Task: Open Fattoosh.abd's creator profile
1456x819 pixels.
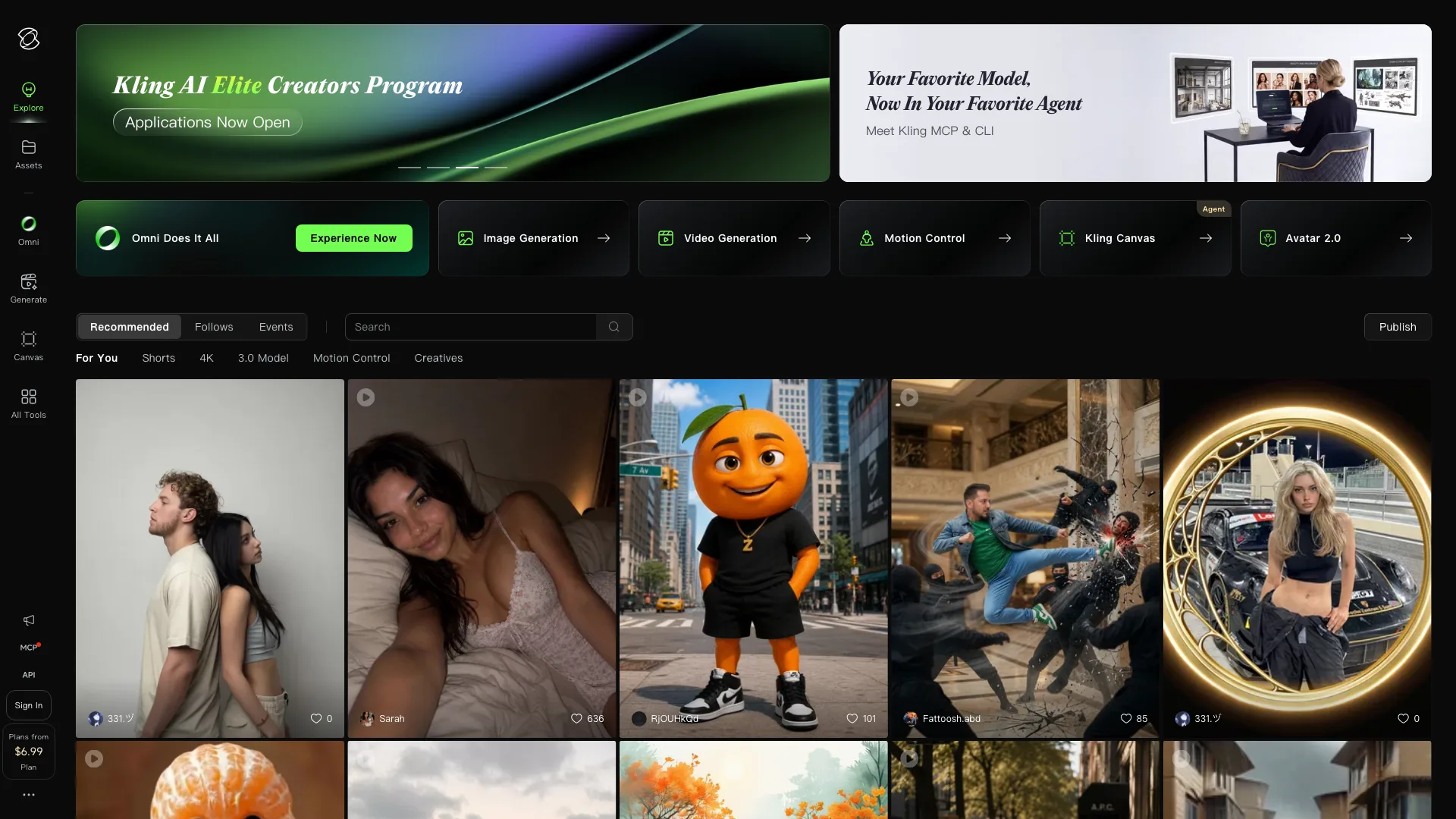Action: tap(942, 718)
